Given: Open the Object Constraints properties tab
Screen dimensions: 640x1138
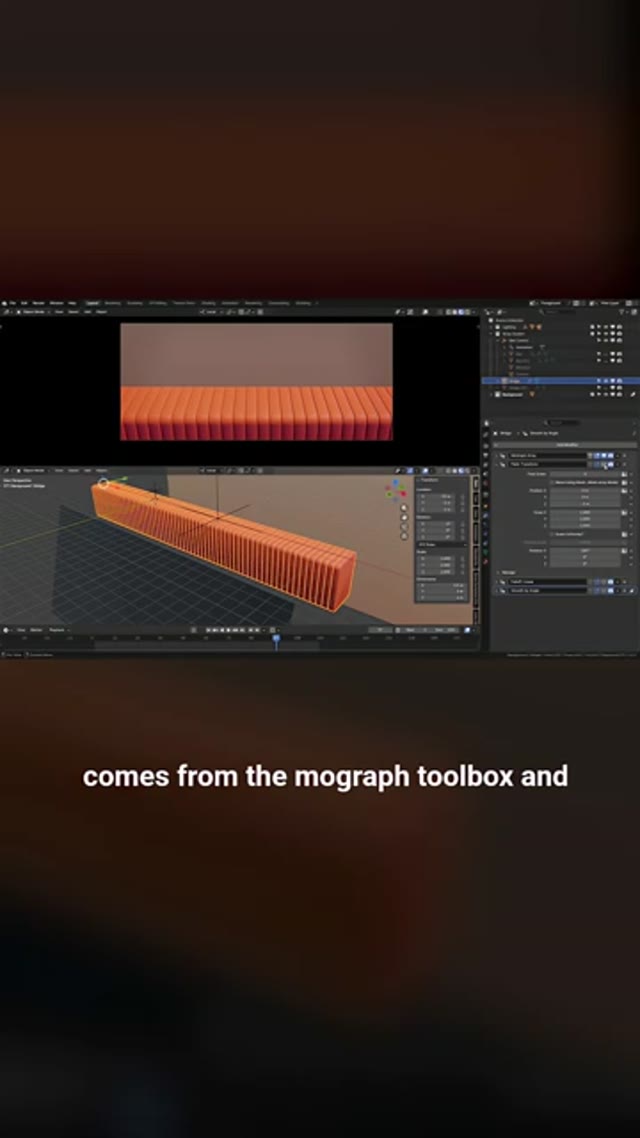Looking at the screenshot, I should pos(485,543).
